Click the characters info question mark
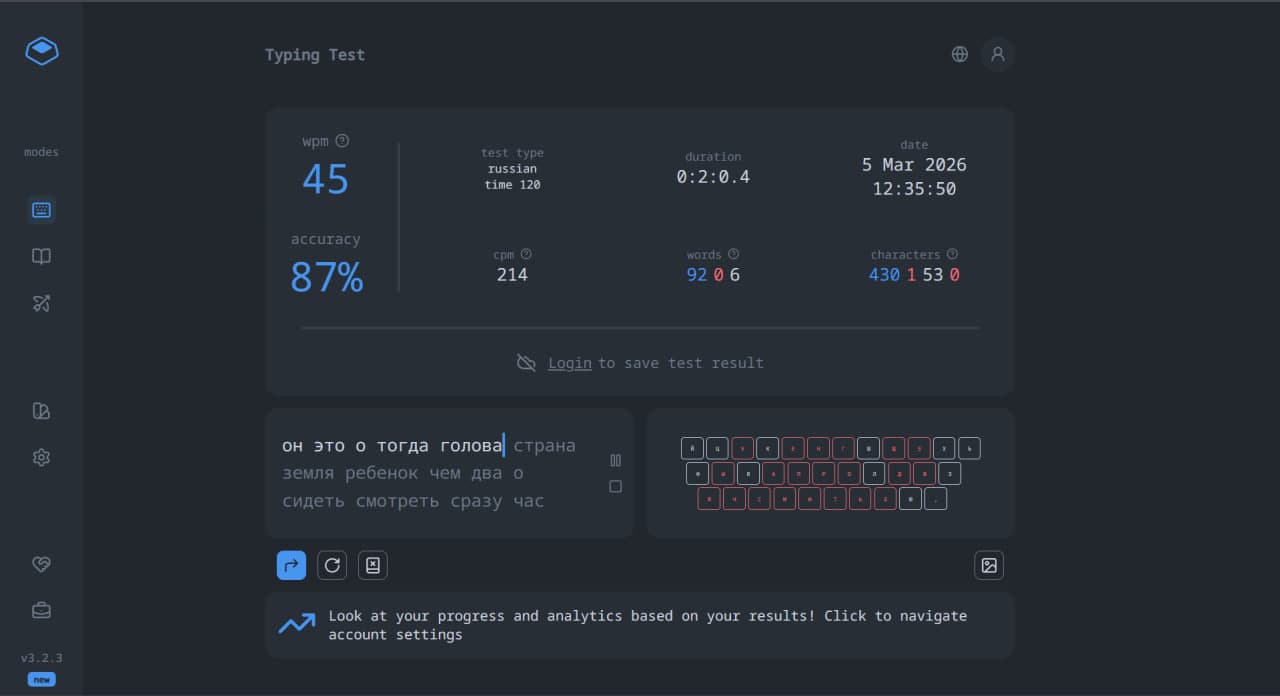 pyautogui.click(x=952, y=254)
